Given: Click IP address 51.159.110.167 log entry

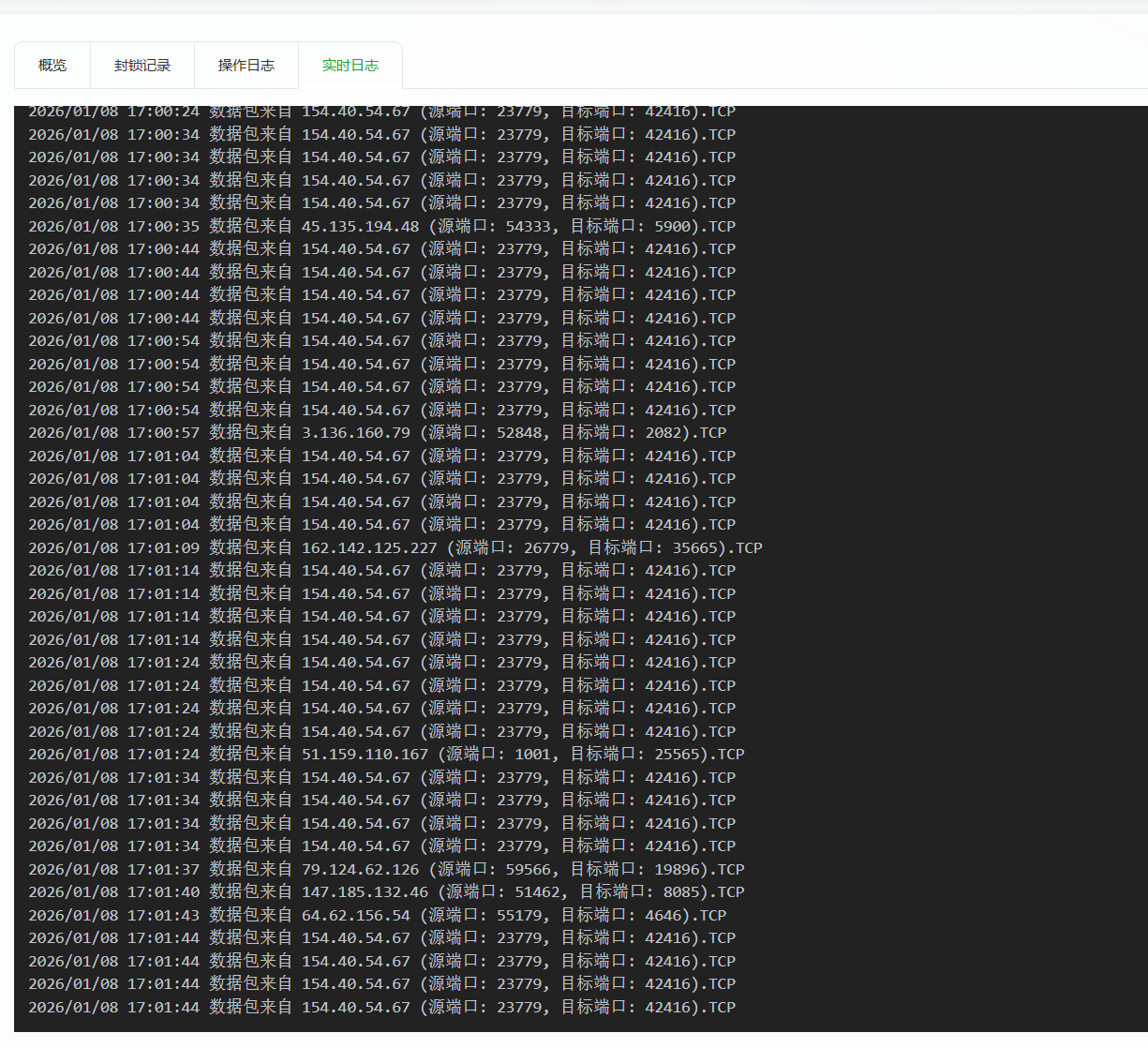Looking at the screenshot, I should [x=365, y=755].
